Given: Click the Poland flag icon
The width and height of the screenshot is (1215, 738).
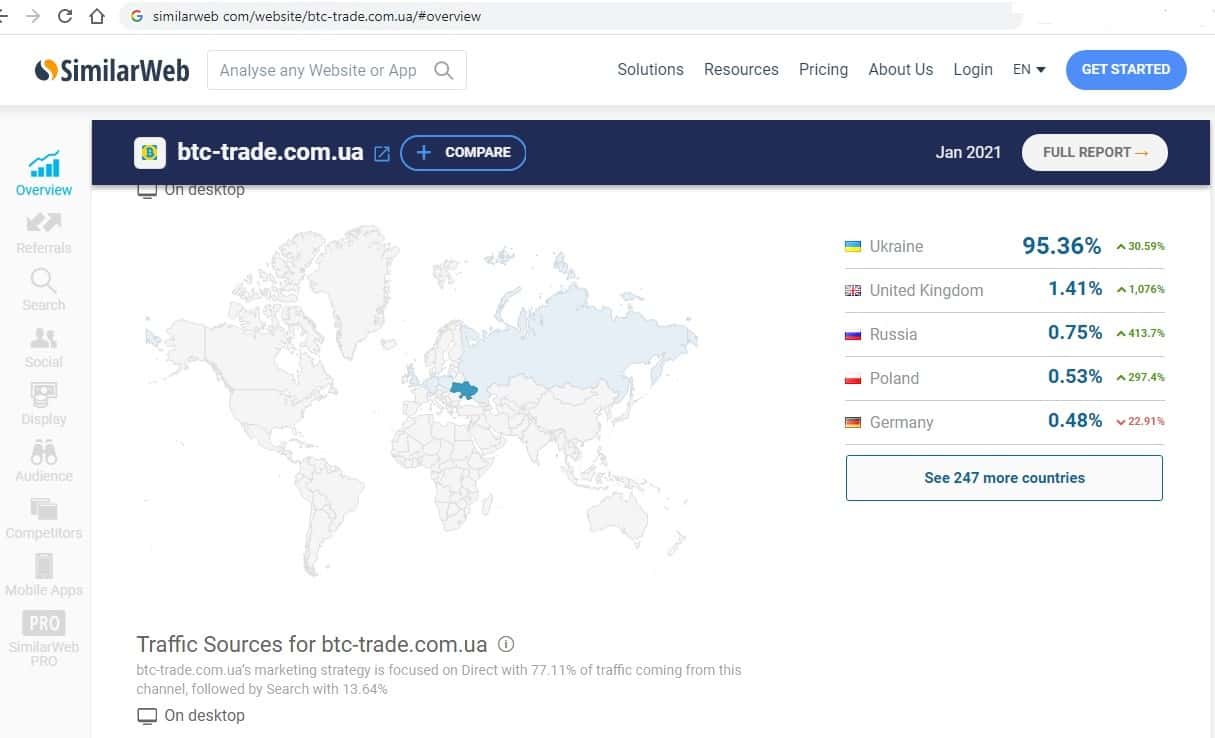Looking at the screenshot, I should coord(853,378).
